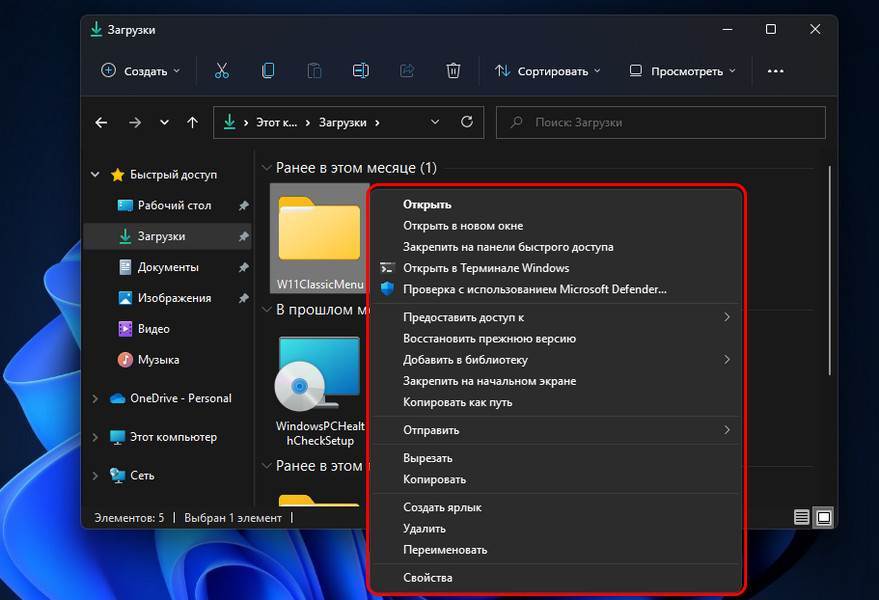The width and height of the screenshot is (879, 600).
Task: Choose Копировать как путь in context menu
Action: (x=457, y=402)
